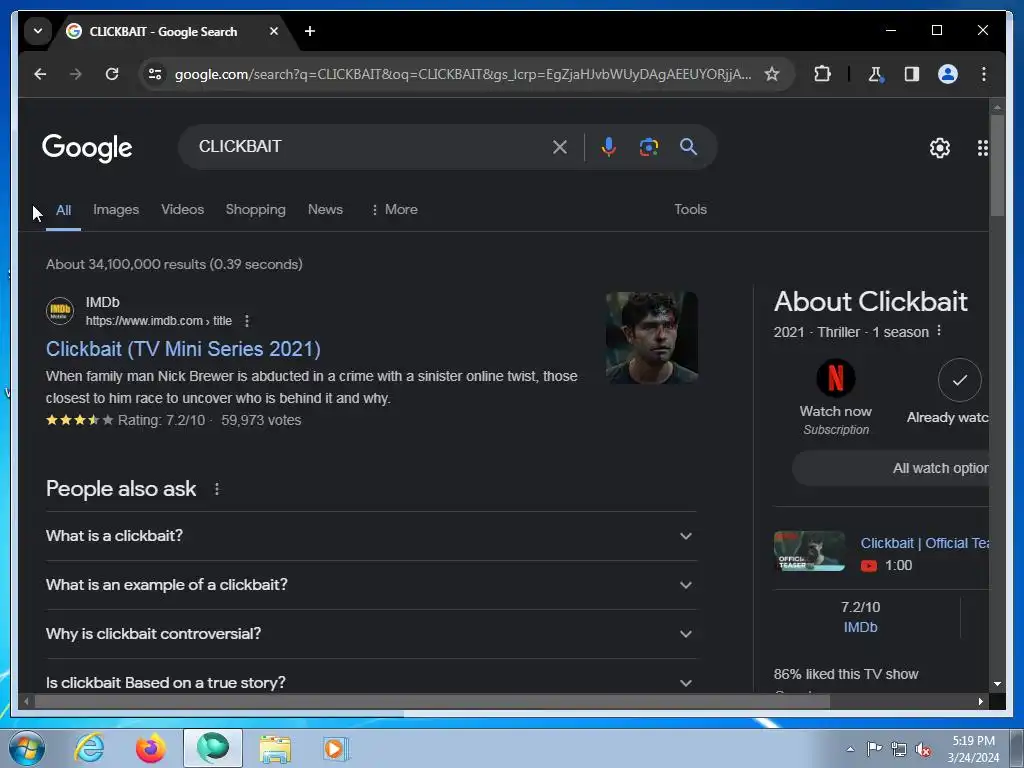Open site information icon in address bar
Viewport: 1024px width, 768px height.
coord(155,74)
